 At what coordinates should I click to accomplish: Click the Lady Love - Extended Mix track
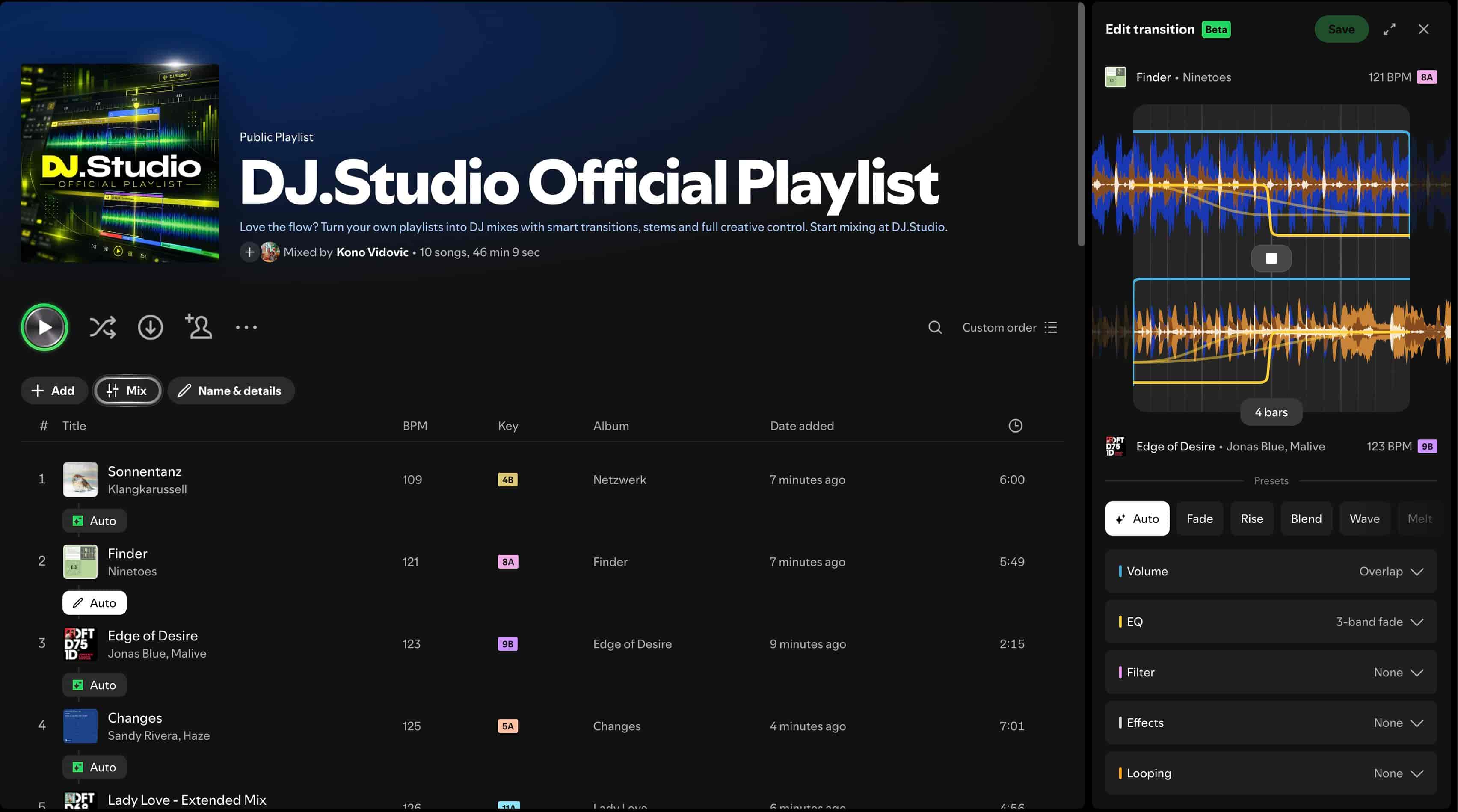click(187, 800)
